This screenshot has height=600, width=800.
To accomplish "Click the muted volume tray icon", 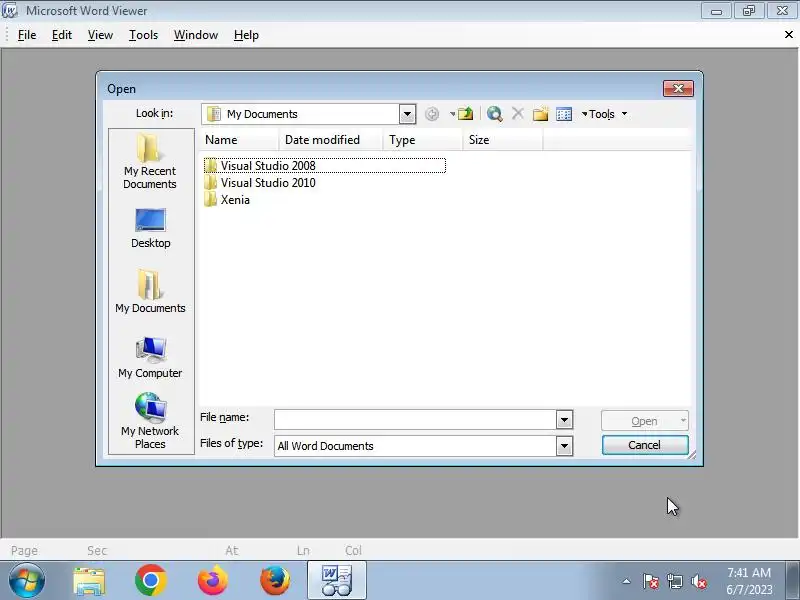I will click(699, 581).
